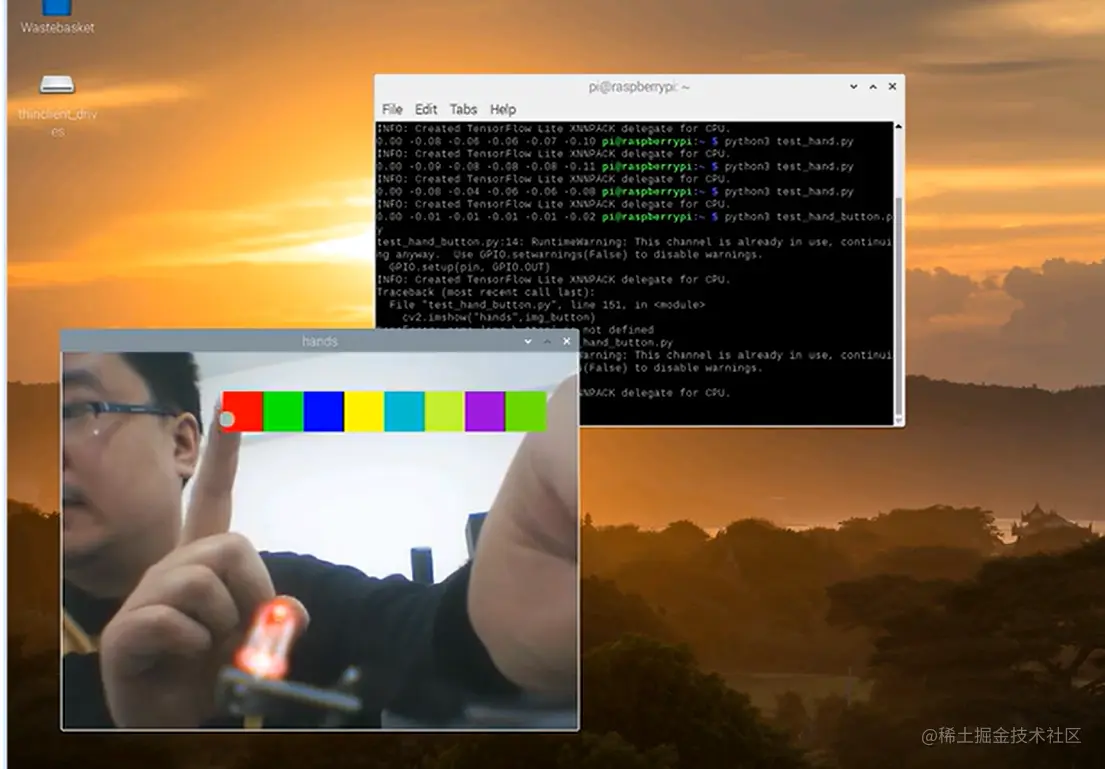Click 'GPIO.setup(pin, GPIO.OUT)' line
1105x769 pixels.
click(x=469, y=267)
